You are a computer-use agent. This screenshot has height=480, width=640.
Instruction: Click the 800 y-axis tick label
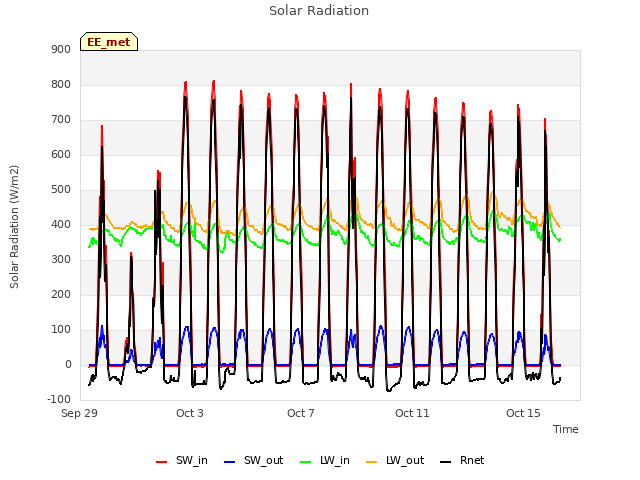(61, 84)
